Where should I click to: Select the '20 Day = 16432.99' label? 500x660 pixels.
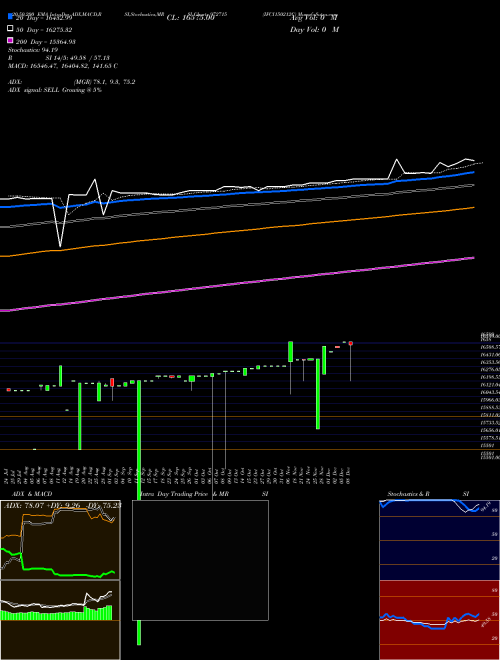(44, 18)
